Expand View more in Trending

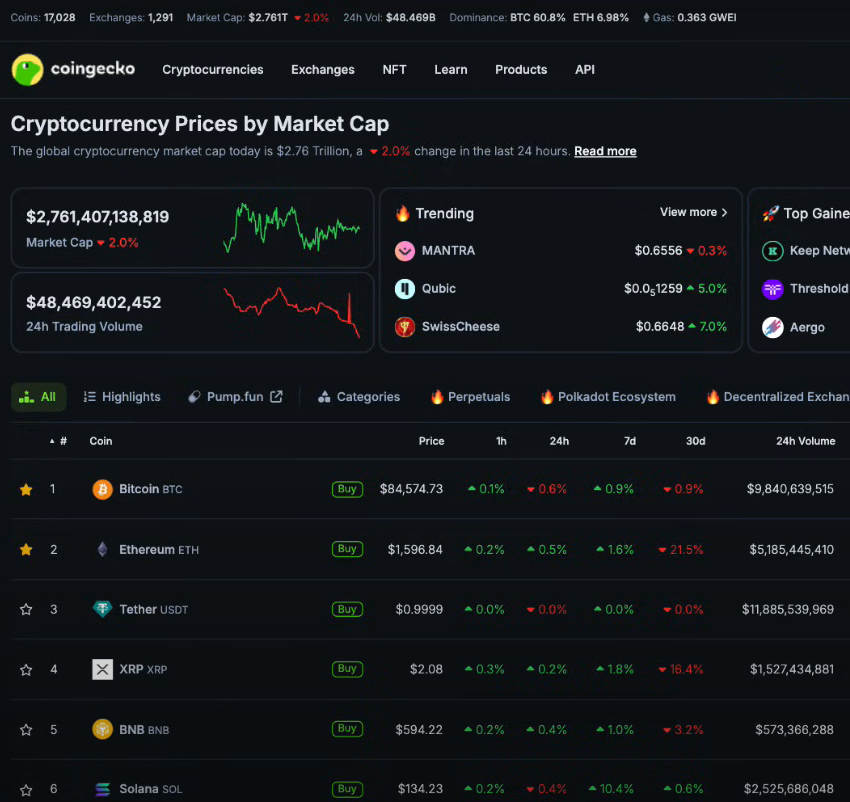(x=693, y=212)
